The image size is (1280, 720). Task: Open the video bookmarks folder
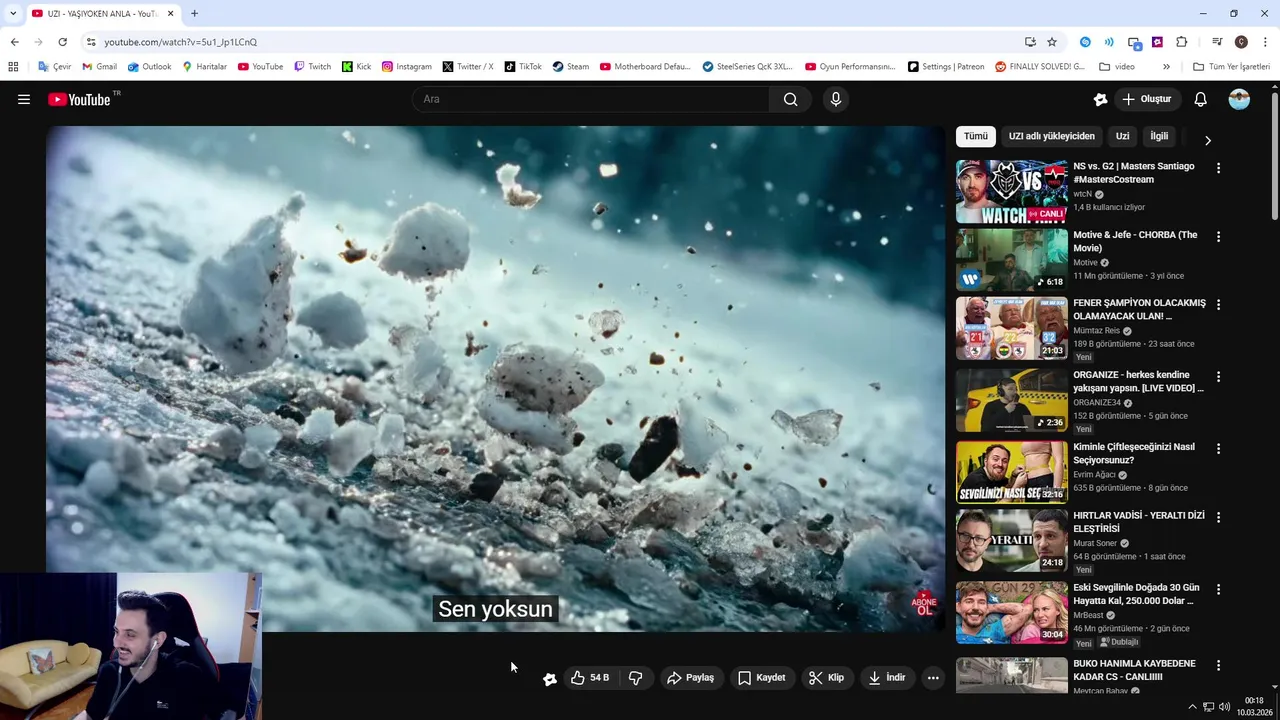[x=1117, y=67]
